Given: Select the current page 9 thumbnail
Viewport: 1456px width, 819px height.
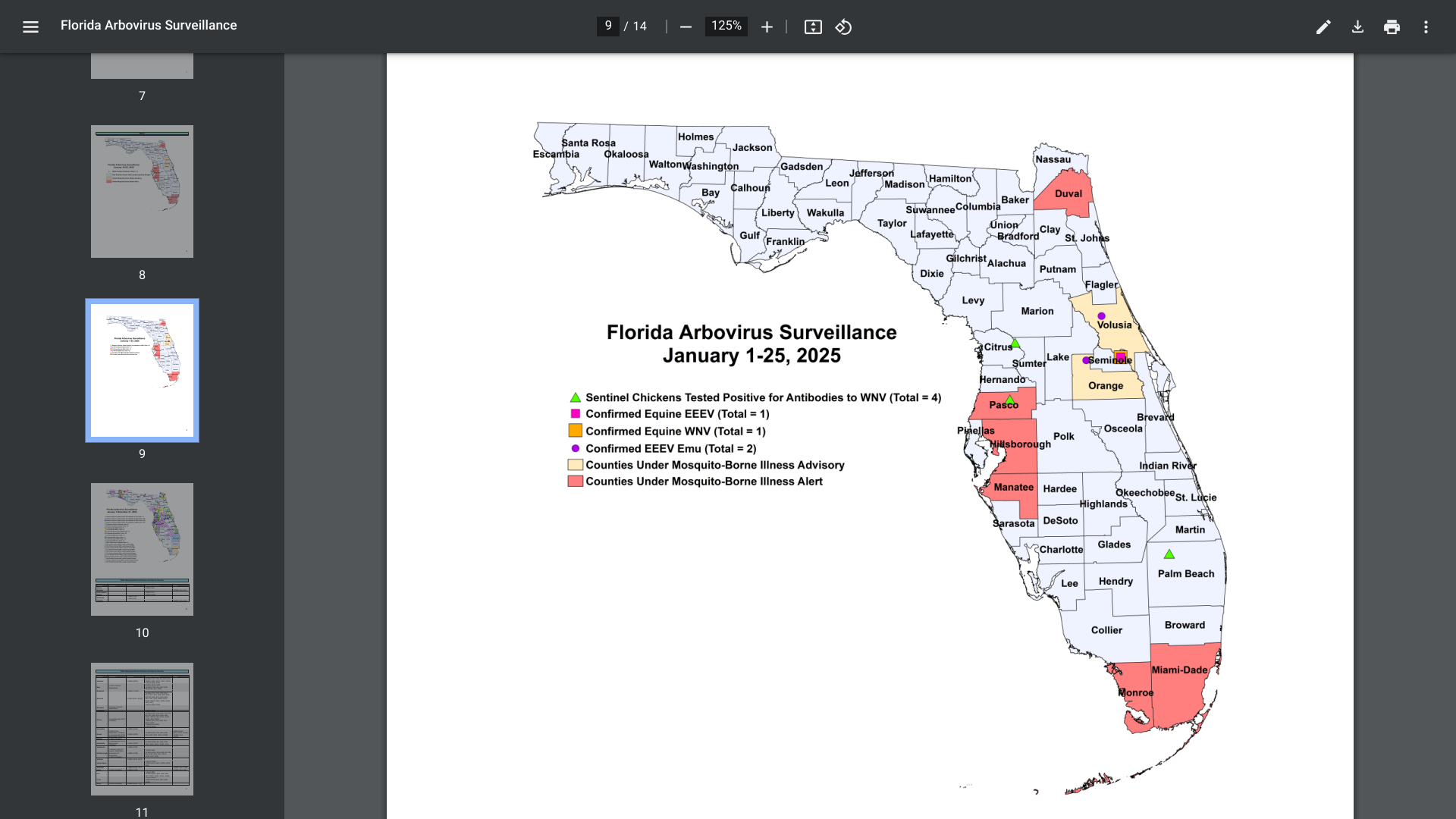Looking at the screenshot, I should click(x=142, y=370).
